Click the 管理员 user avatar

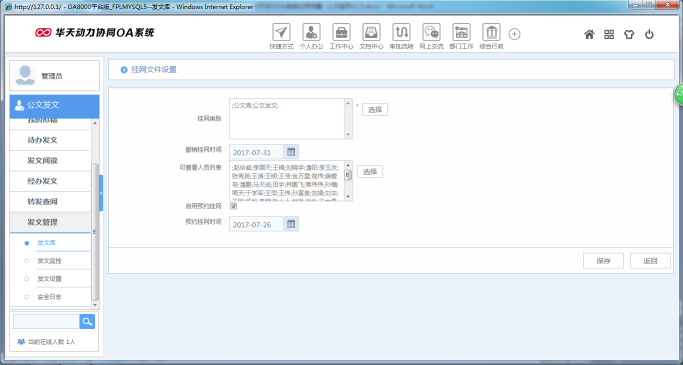click(x=25, y=75)
